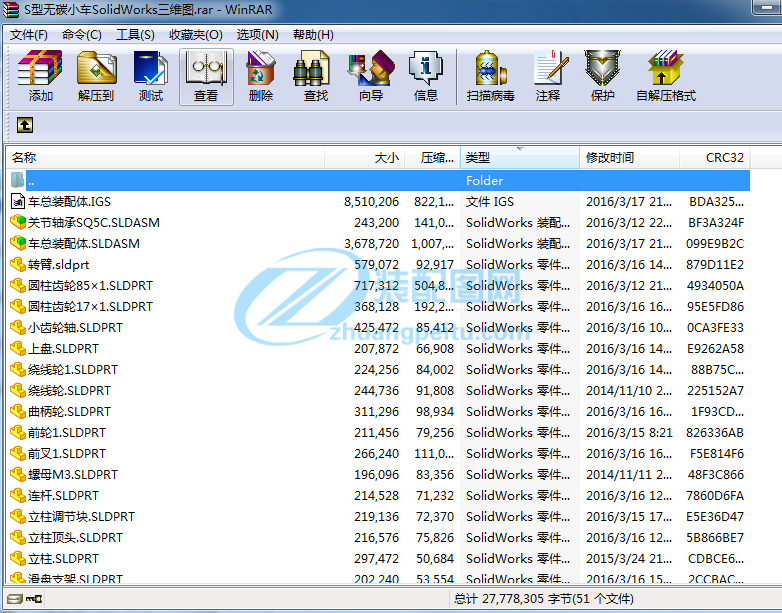This screenshot has width=782, height=613.
Task: Click the Add (添加) toolbar icon
Action: pos(40,68)
